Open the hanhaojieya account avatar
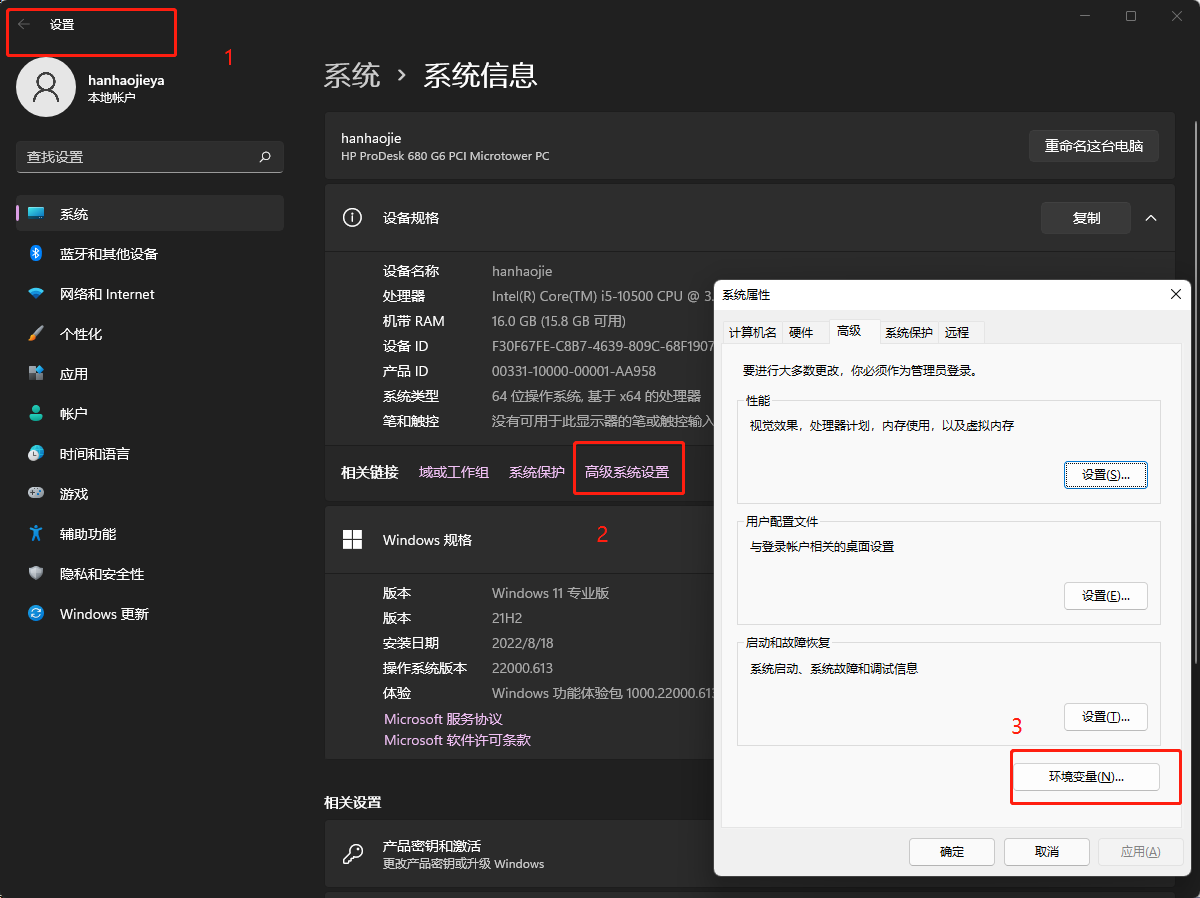 [46, 87]
